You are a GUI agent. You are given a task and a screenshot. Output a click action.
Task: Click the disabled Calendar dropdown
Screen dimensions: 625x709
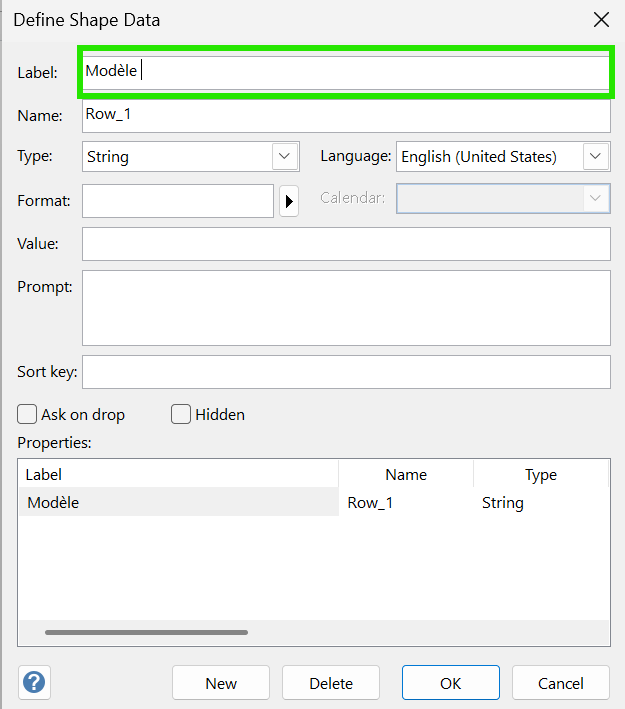click(x=503, y=198)
